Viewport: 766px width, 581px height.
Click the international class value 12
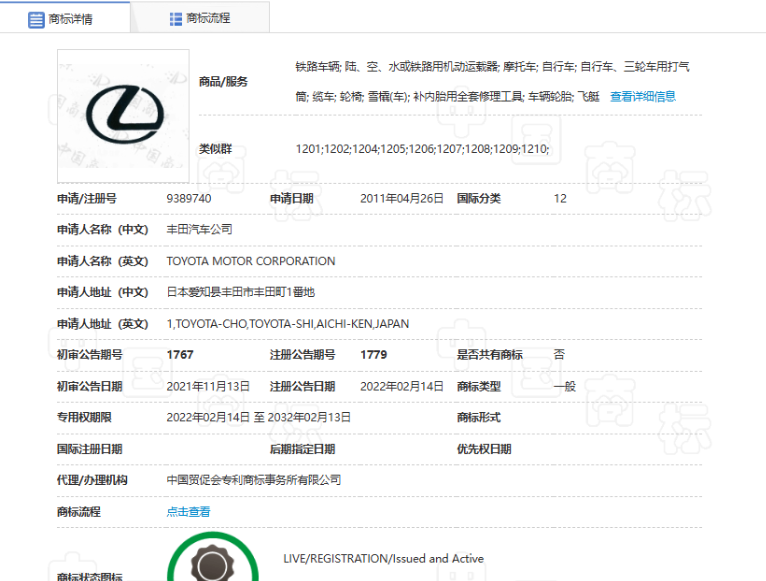[x=560, y=198]
